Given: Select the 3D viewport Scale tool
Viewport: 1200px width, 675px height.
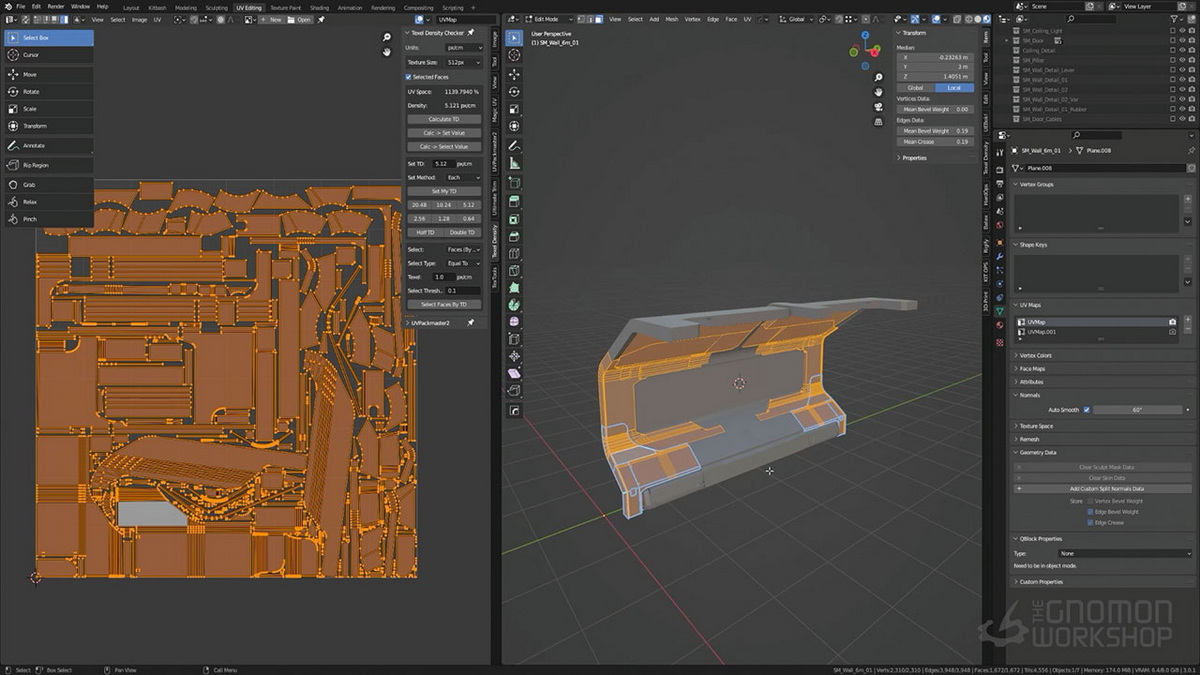Looking at the screenshot, I should 514,109.
